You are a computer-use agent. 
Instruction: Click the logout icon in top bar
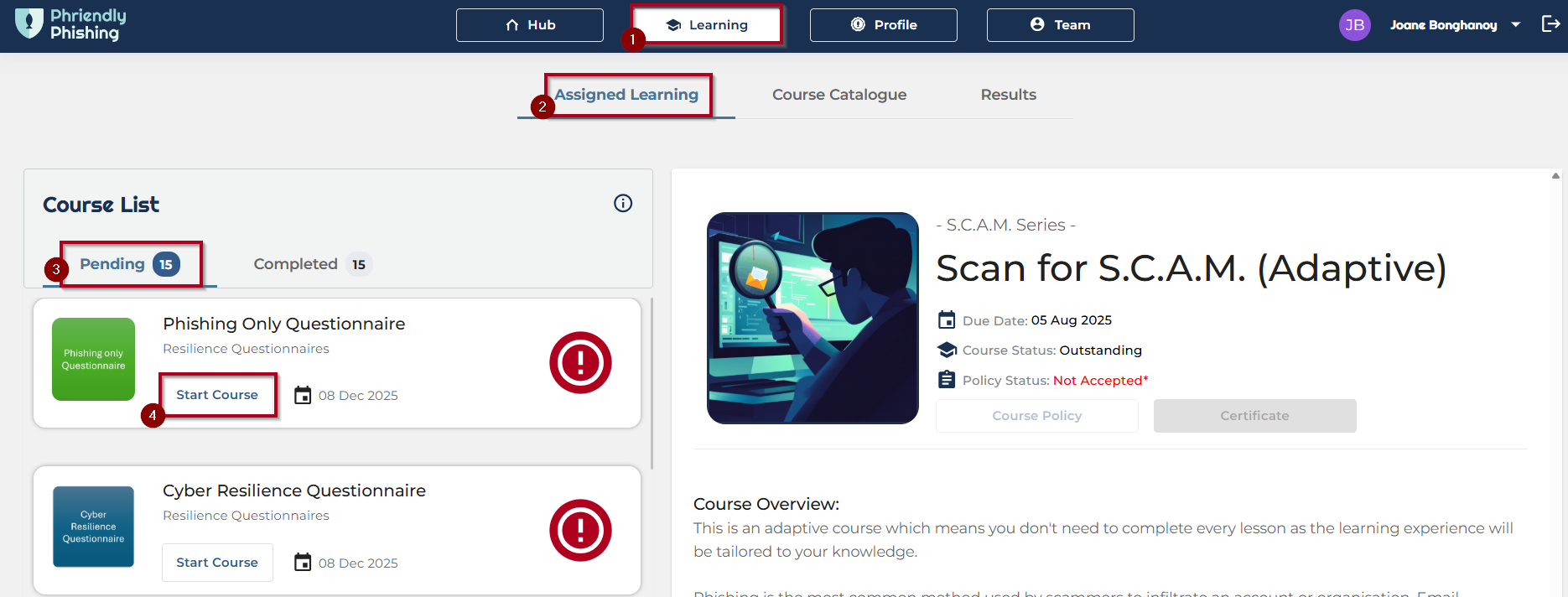click(1550, 24)
